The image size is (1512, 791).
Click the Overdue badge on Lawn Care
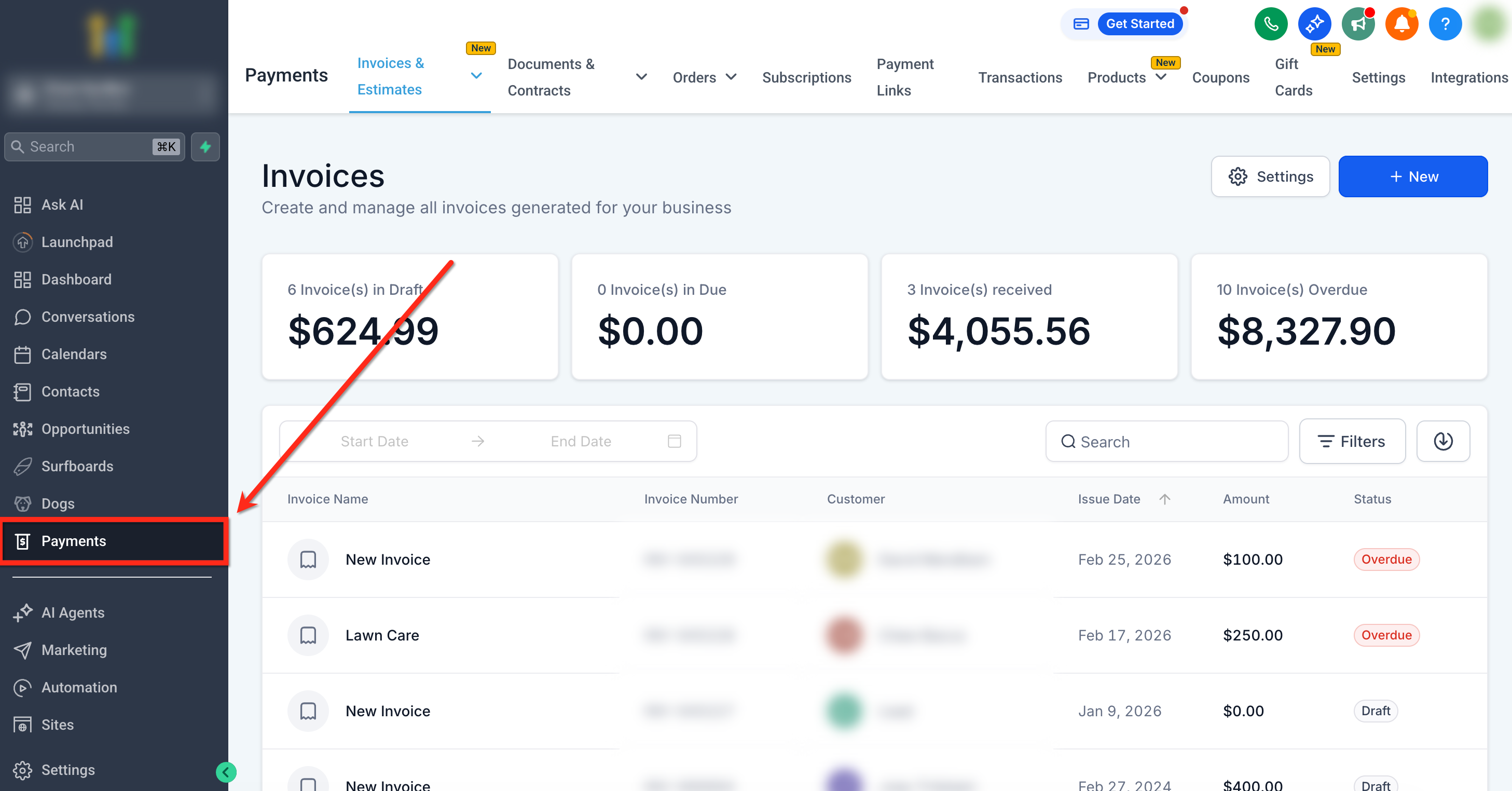coord(1386,635)
